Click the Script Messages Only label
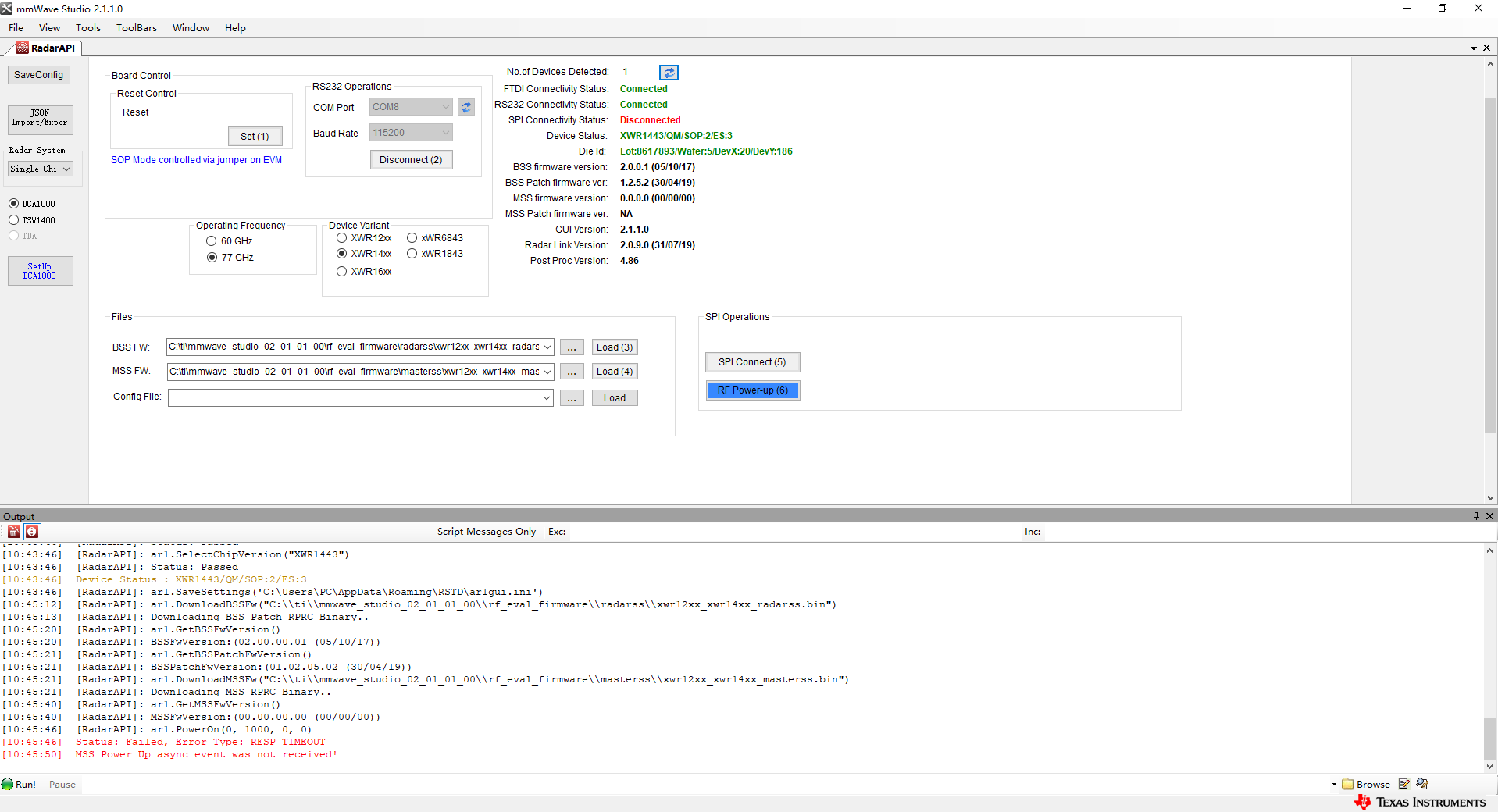The image size is (1498, 812). click(486, 532)
